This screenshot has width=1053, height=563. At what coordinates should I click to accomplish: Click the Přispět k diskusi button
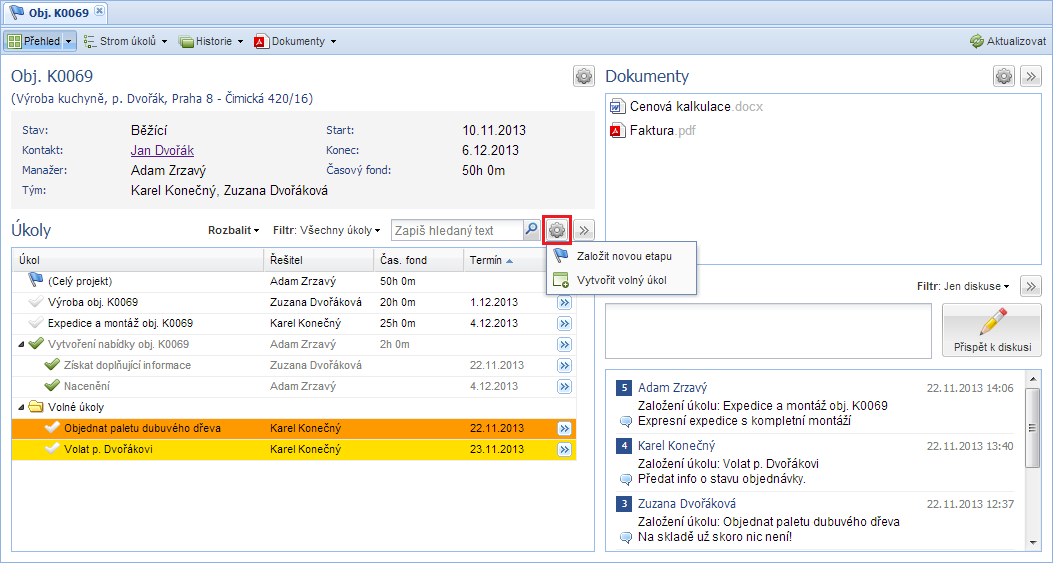point(991,331)
